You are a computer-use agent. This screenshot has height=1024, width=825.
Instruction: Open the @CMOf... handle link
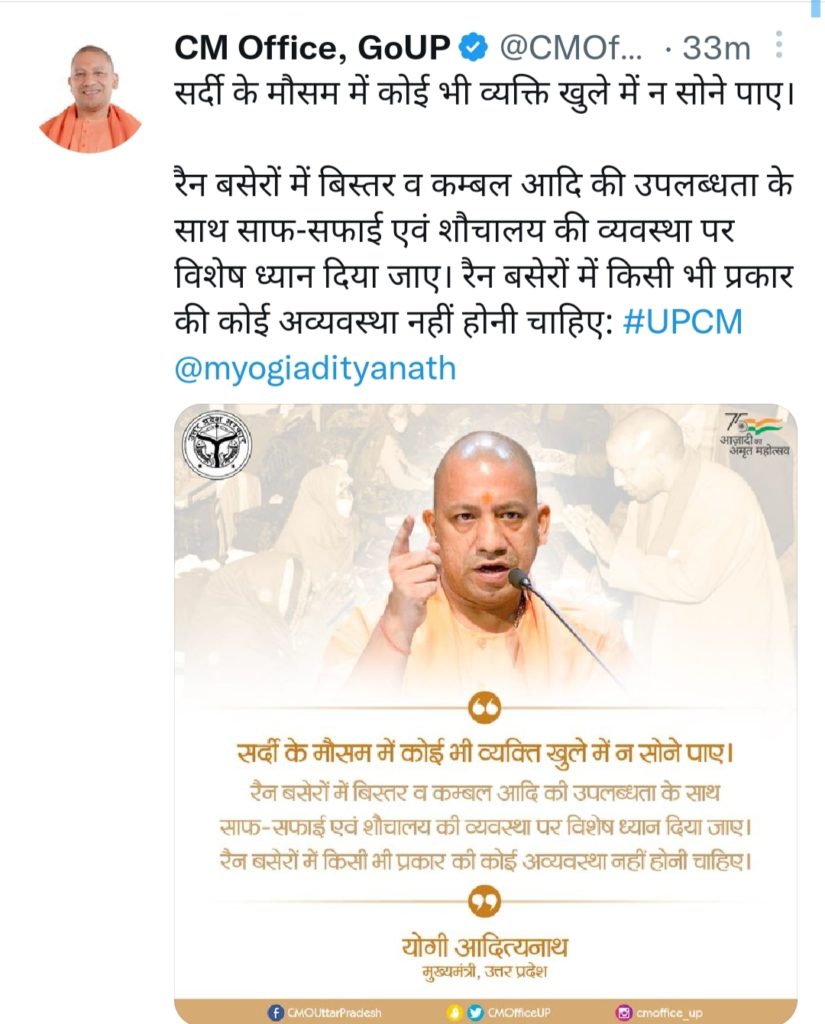click(x=571, y=48)
